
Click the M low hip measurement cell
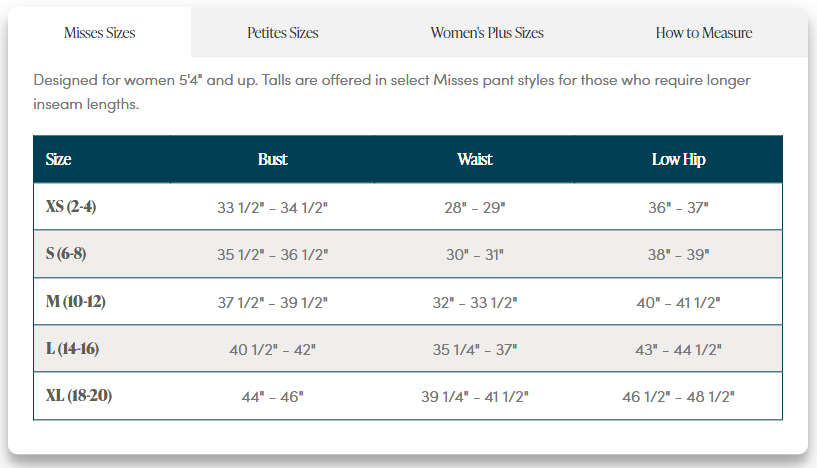[679, 302]
